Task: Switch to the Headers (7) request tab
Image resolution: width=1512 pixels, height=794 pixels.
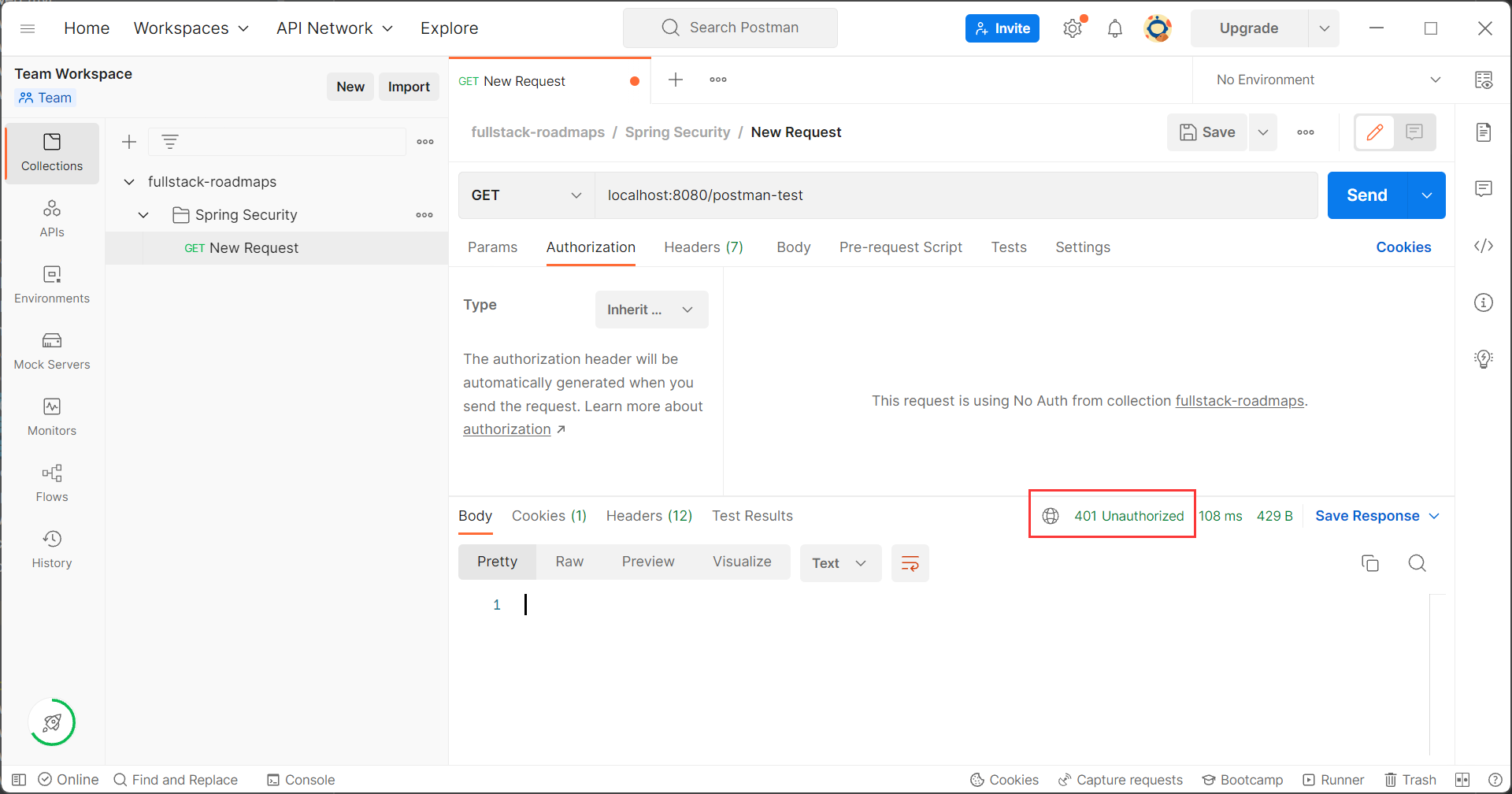Action: coord(703,247)
